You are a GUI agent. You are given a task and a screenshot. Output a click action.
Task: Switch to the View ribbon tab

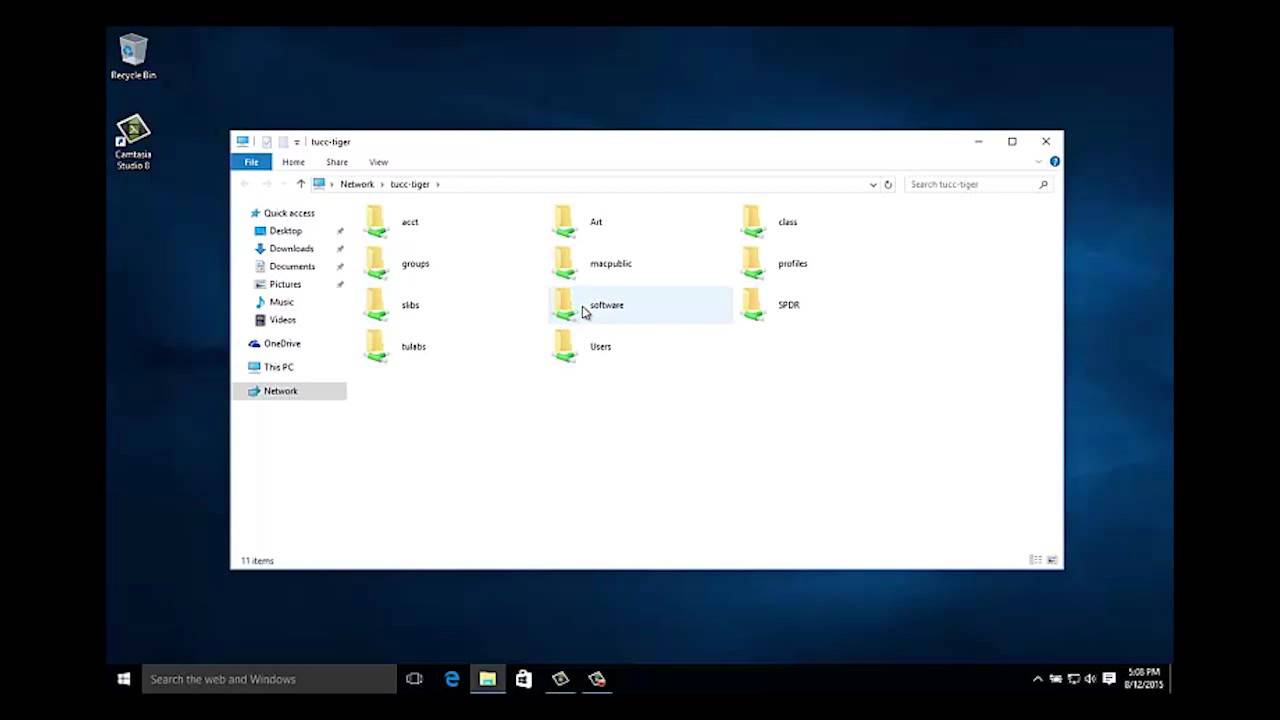coord(378,162)
